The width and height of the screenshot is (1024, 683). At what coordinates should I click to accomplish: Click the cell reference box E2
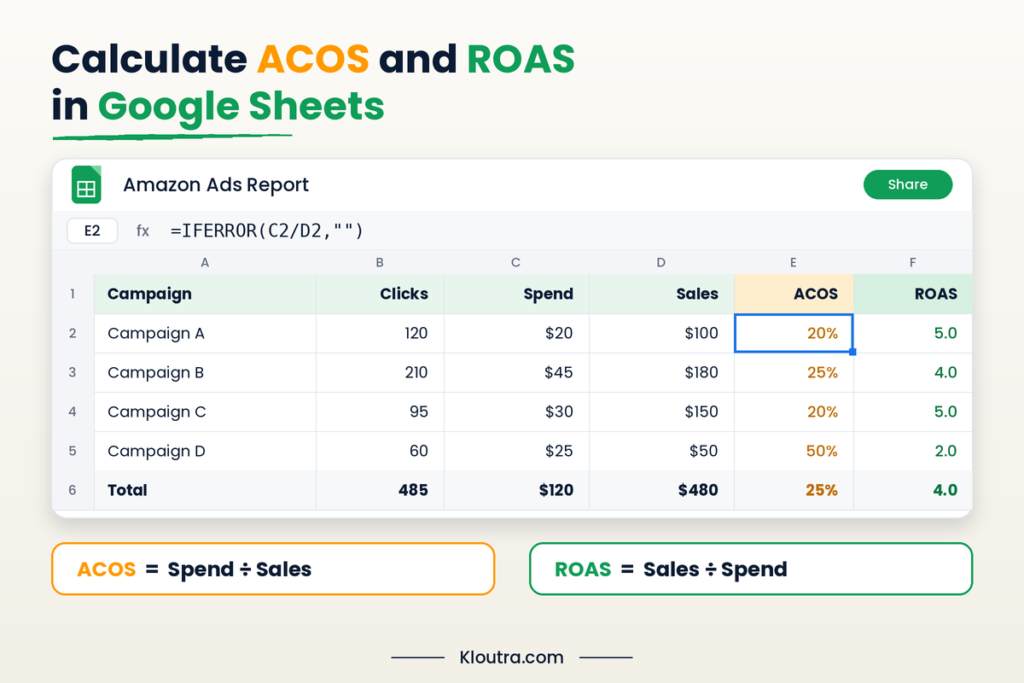(92, 230)
